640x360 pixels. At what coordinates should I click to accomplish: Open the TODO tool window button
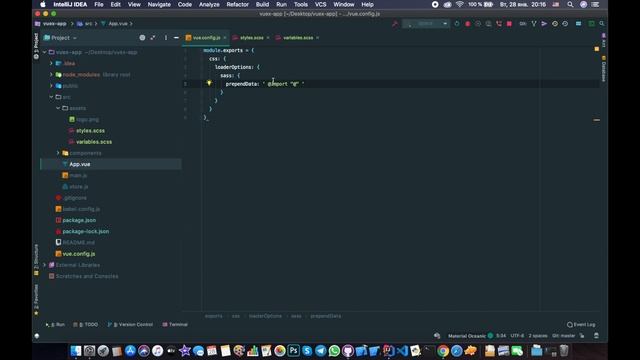86,324
